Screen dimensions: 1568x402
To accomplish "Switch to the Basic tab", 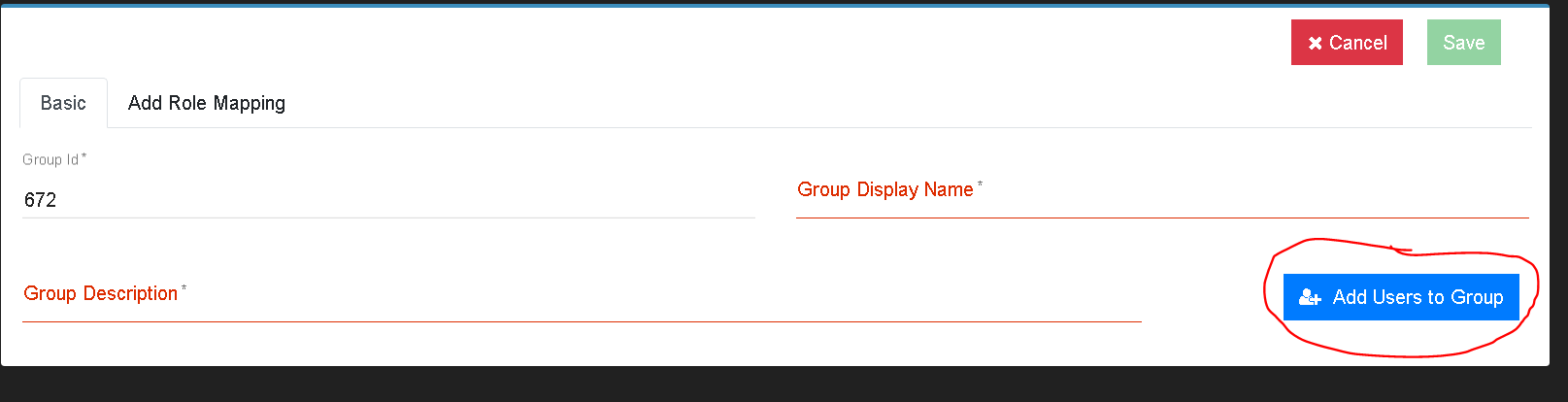I will 63,103.
